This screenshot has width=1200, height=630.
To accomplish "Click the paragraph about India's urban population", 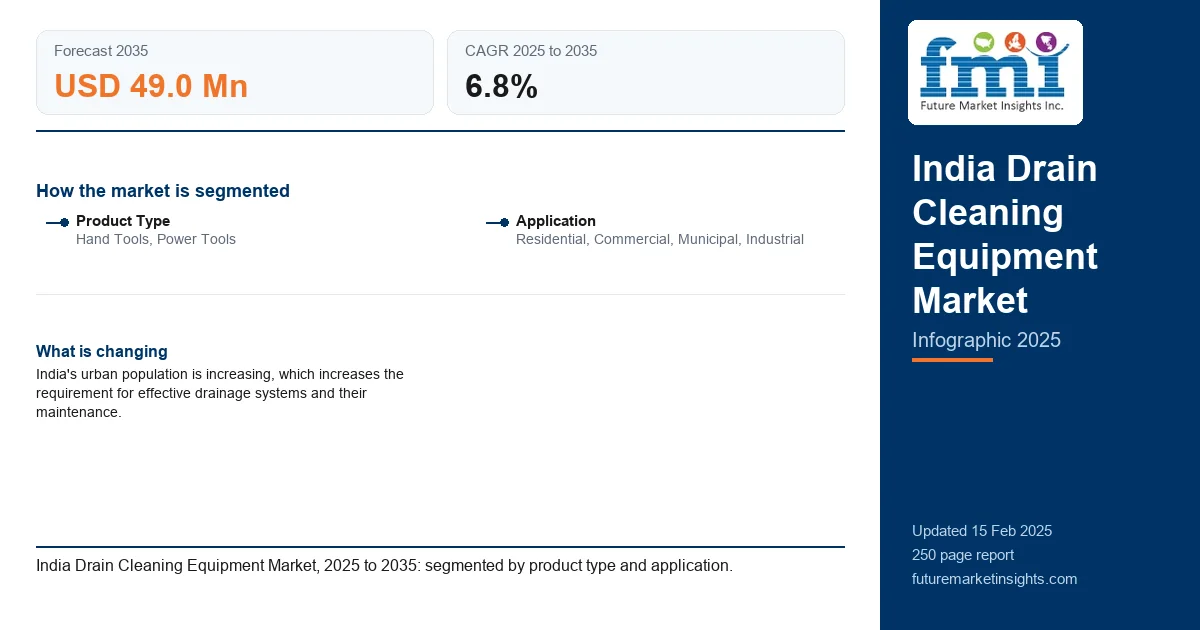I will click(x=220, y=393).
